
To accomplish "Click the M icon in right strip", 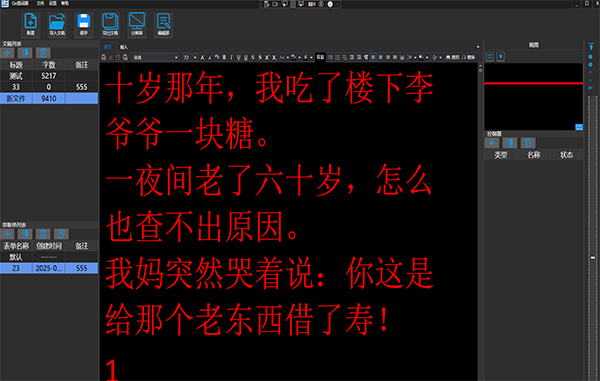I will pyautogui.click(x=590, y=88).
